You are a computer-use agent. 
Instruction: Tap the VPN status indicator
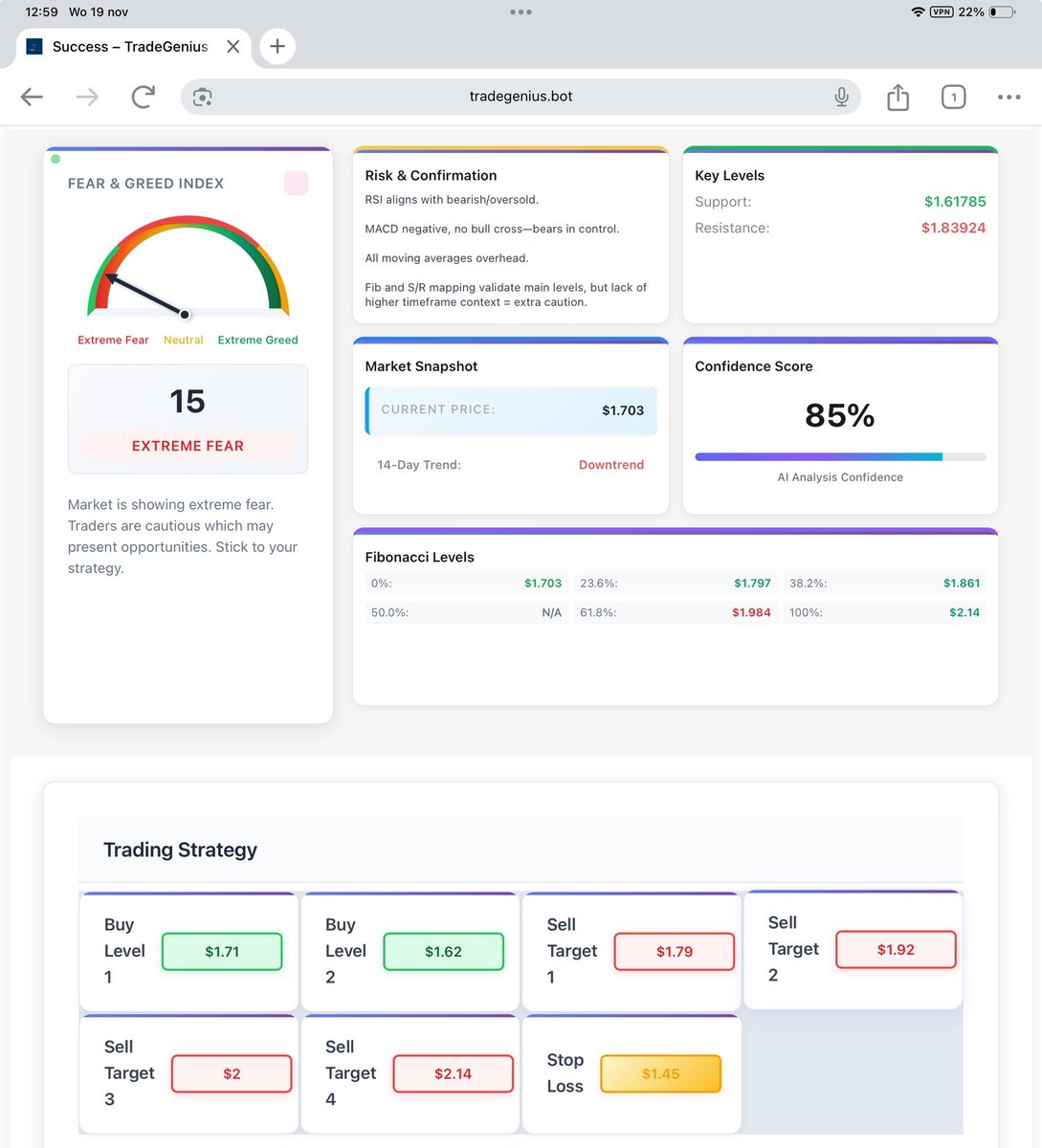[x=942, y=12]
